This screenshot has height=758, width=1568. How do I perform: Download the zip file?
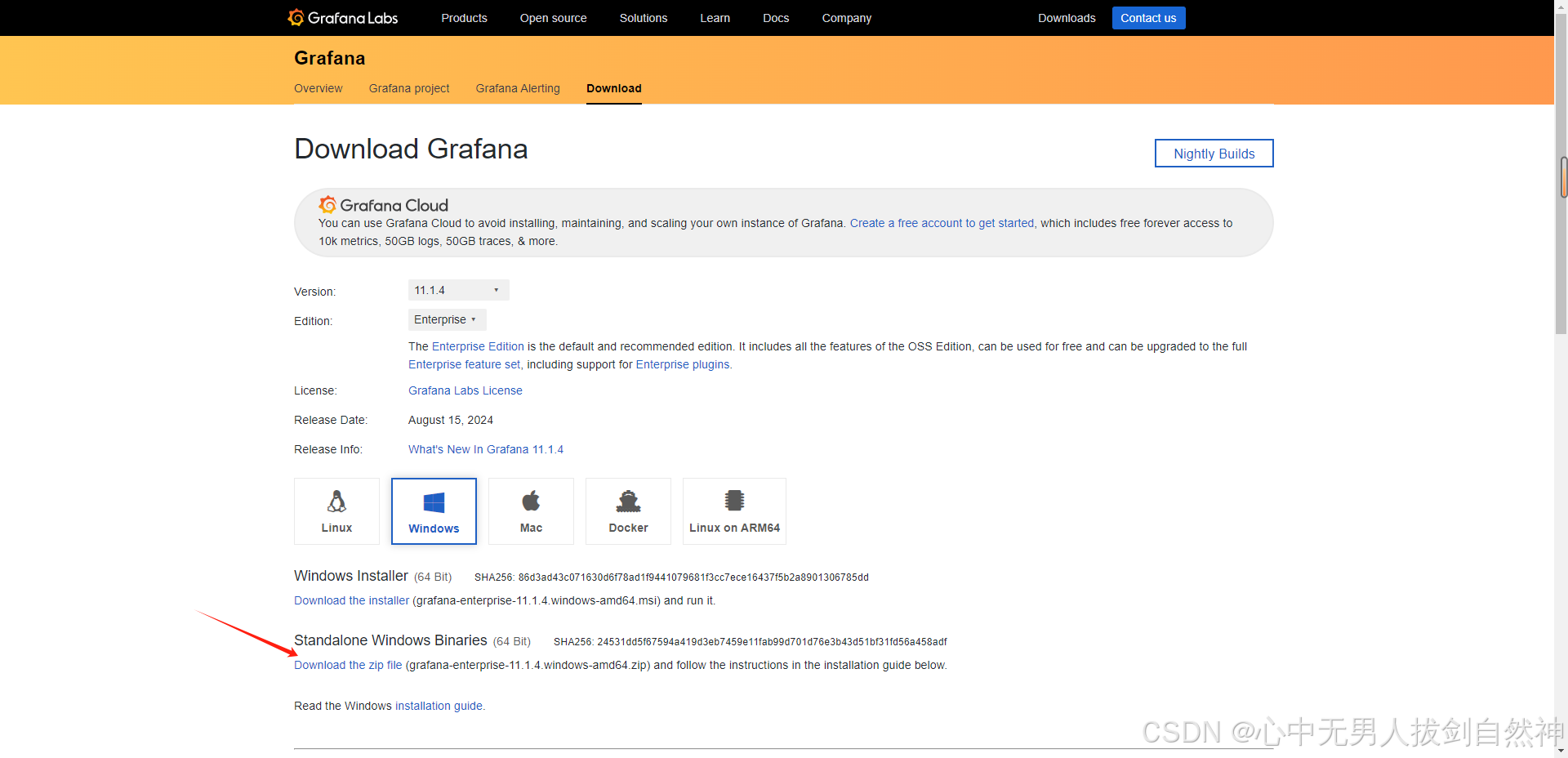[x=348, y=665]
